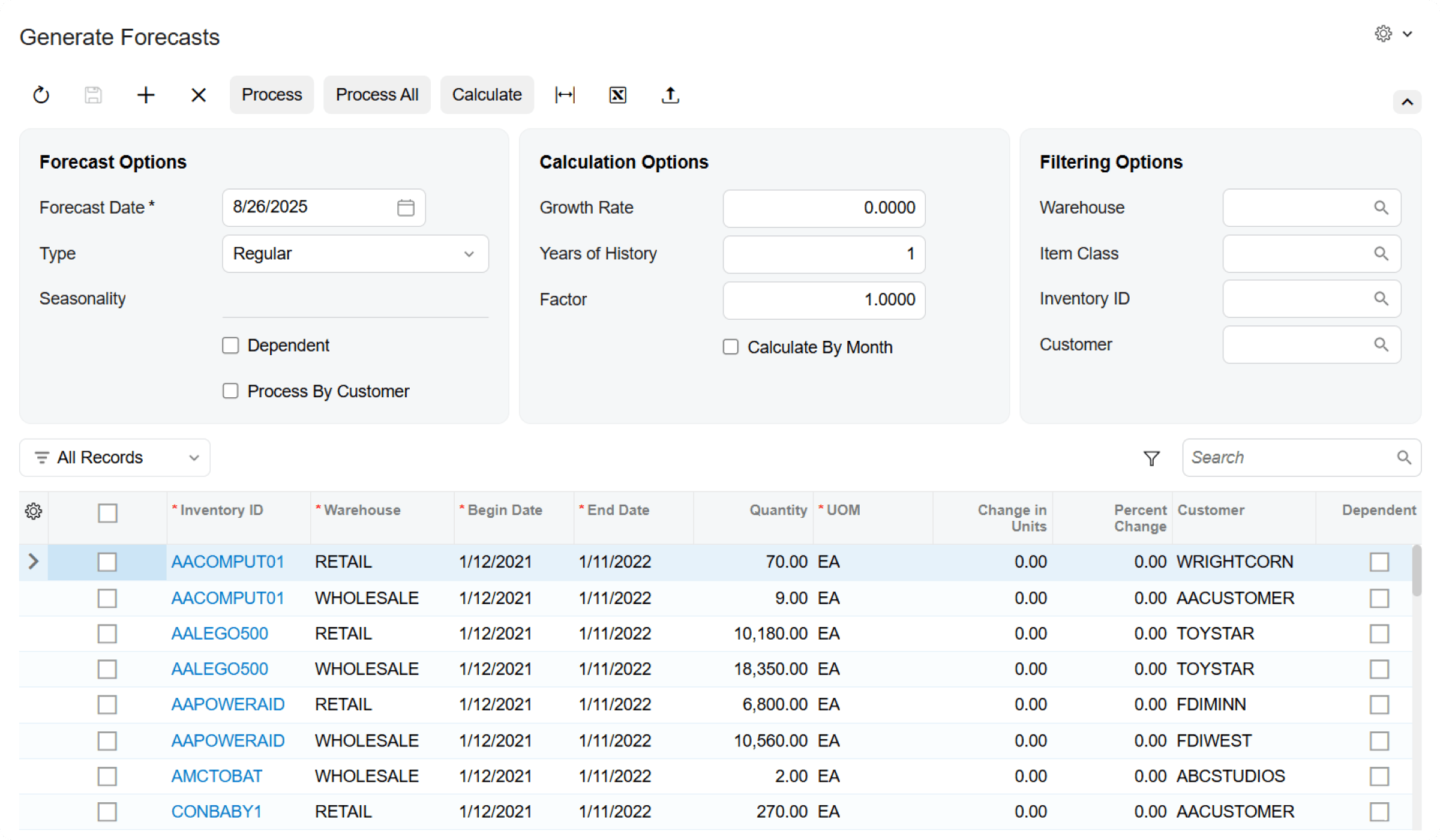Collapse the options panel with the chevron
Image resolution: width=1440 pixels, height=840 pixels.
1406,102
